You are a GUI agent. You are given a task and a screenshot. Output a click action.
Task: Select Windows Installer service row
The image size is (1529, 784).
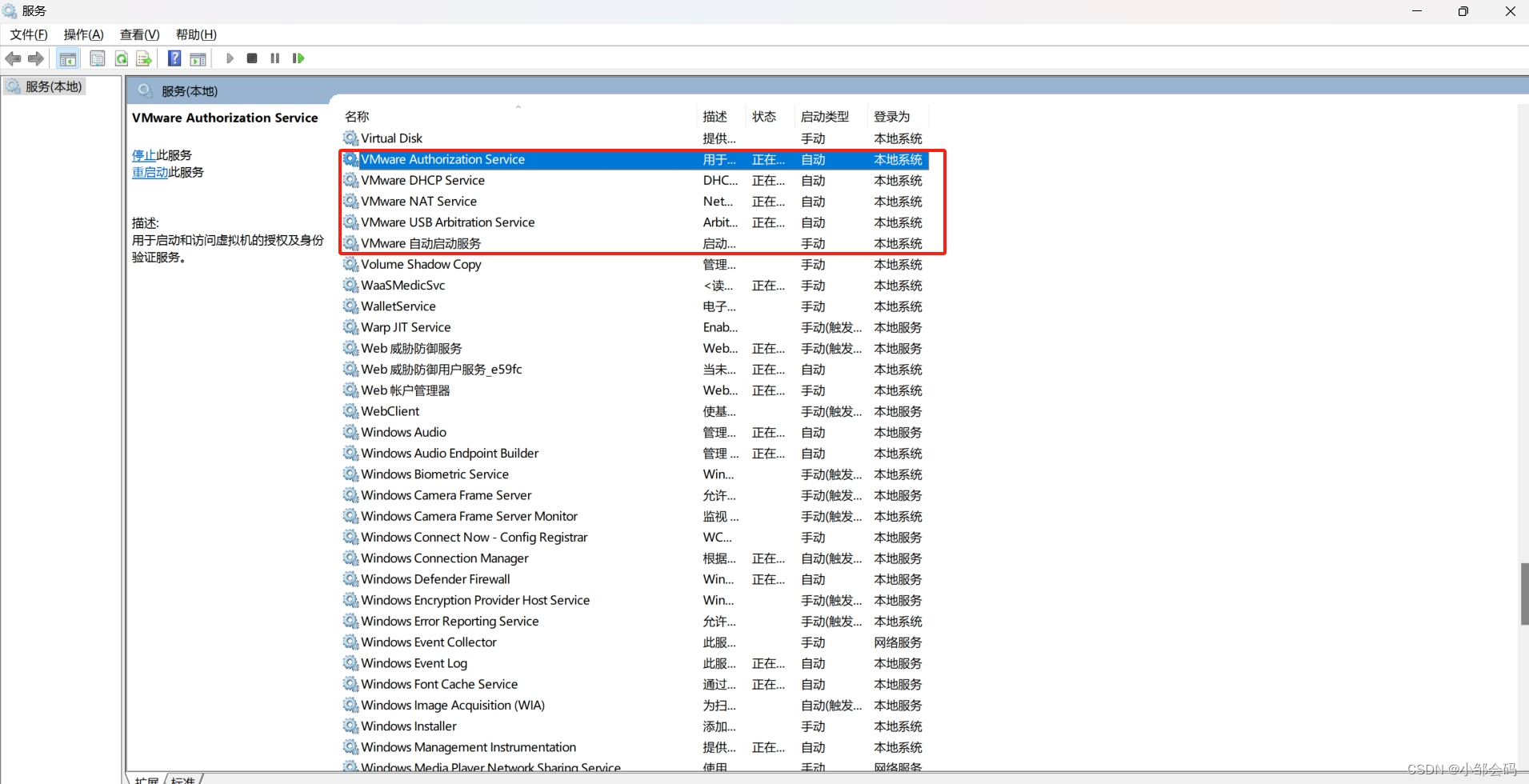(x=634, y=726)
